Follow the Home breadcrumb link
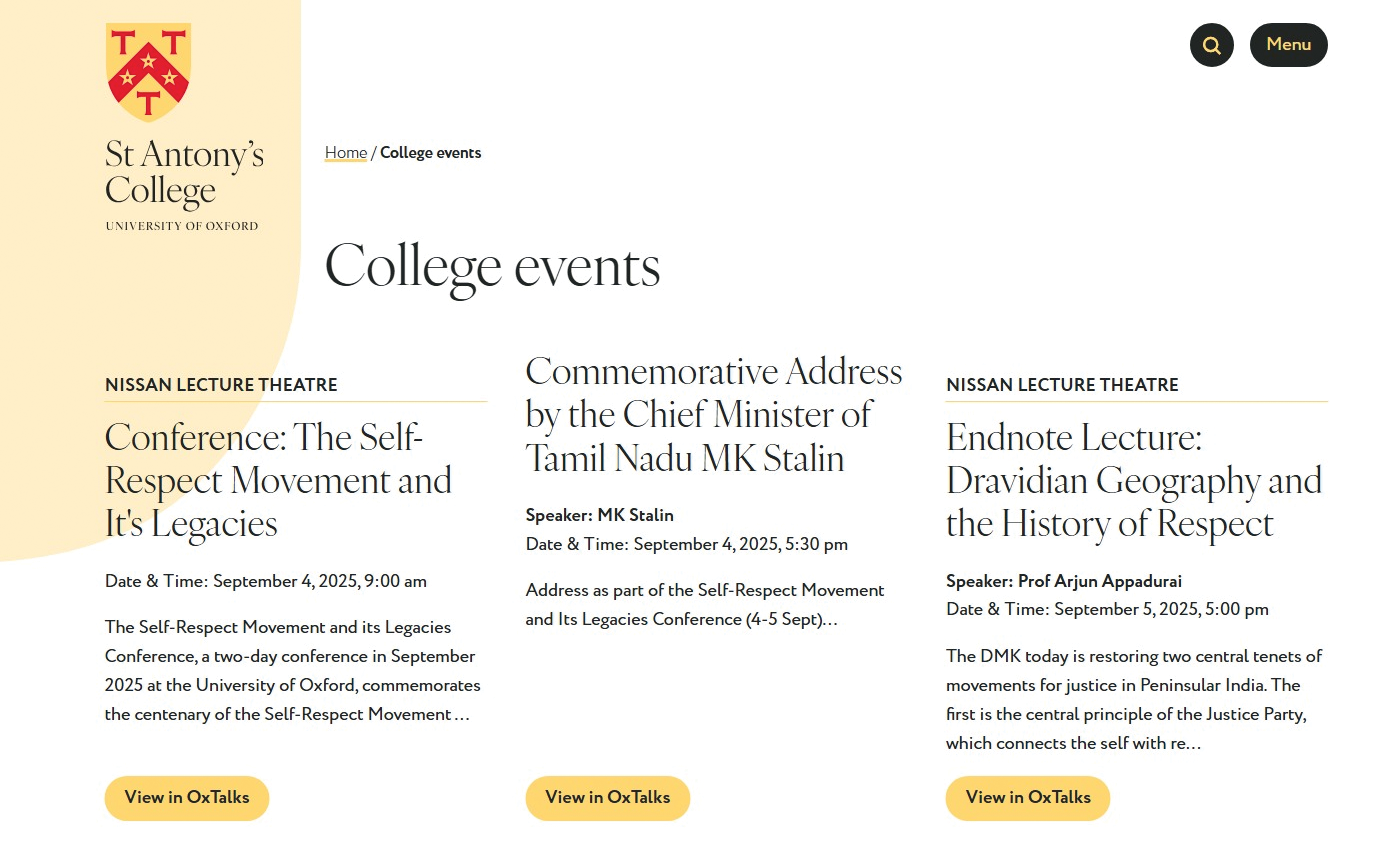This screenshot has width=1392, height=848. click(346, 153)
